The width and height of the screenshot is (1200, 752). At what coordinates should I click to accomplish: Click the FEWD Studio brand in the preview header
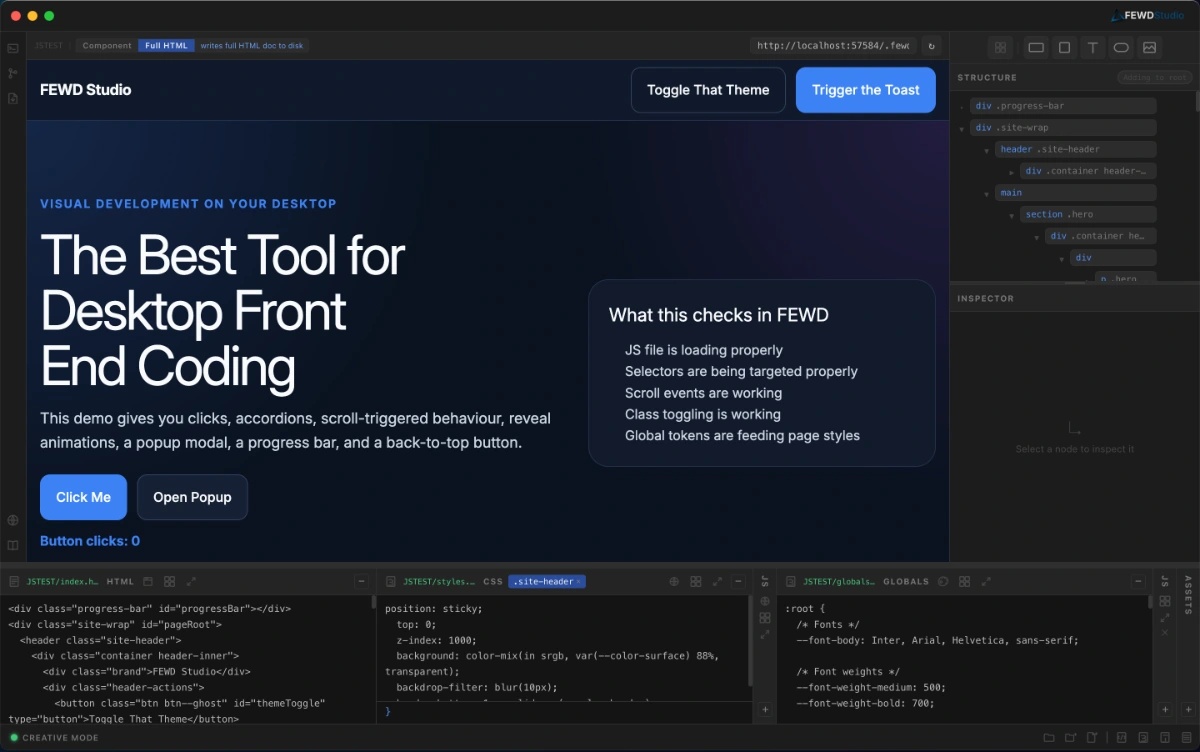click(x=86, y=90)
